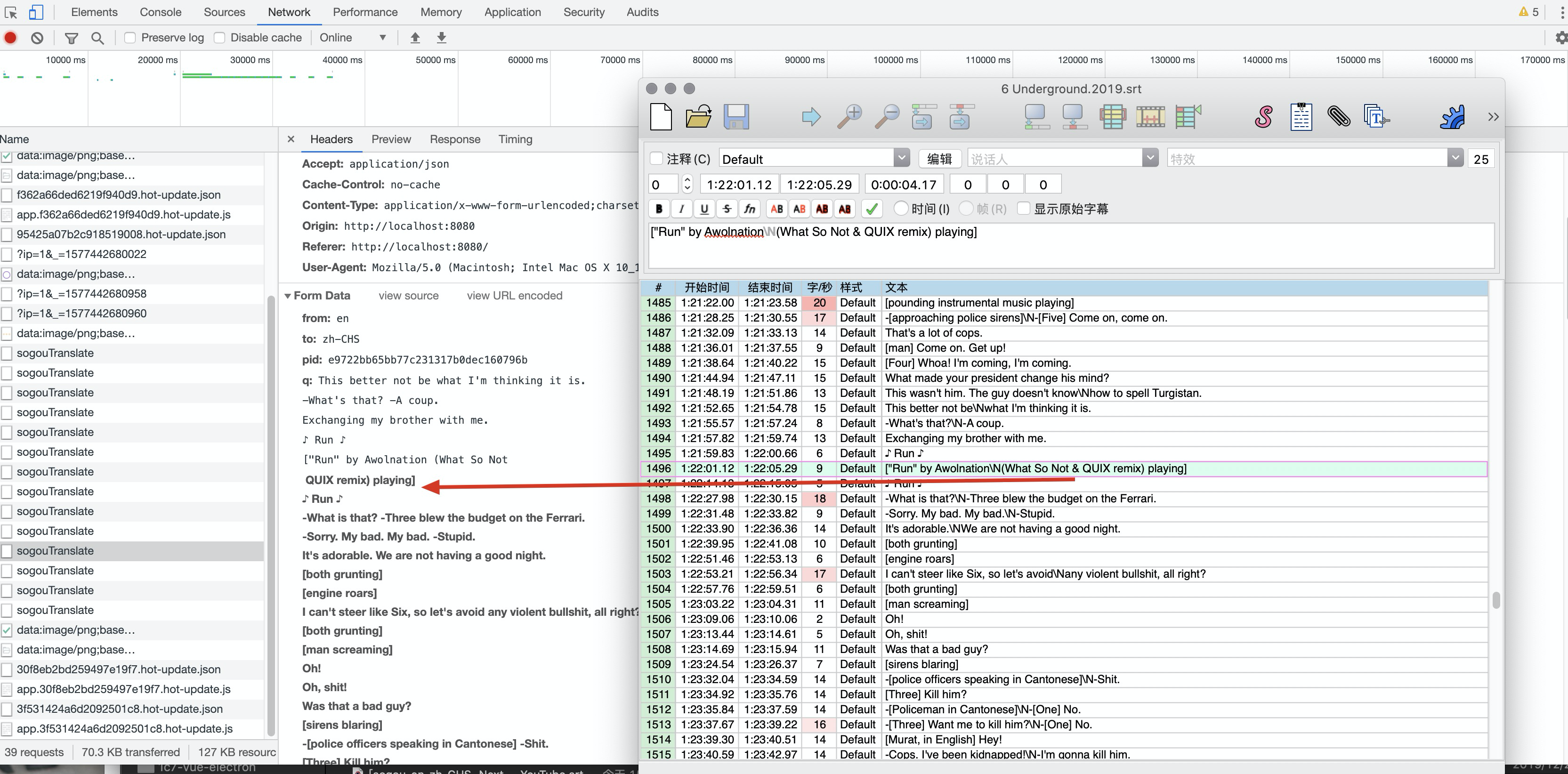Toggle the 注释 (C) comment checkbox
The width and height of the screenshot is (1568, 774).
[656, 158]
